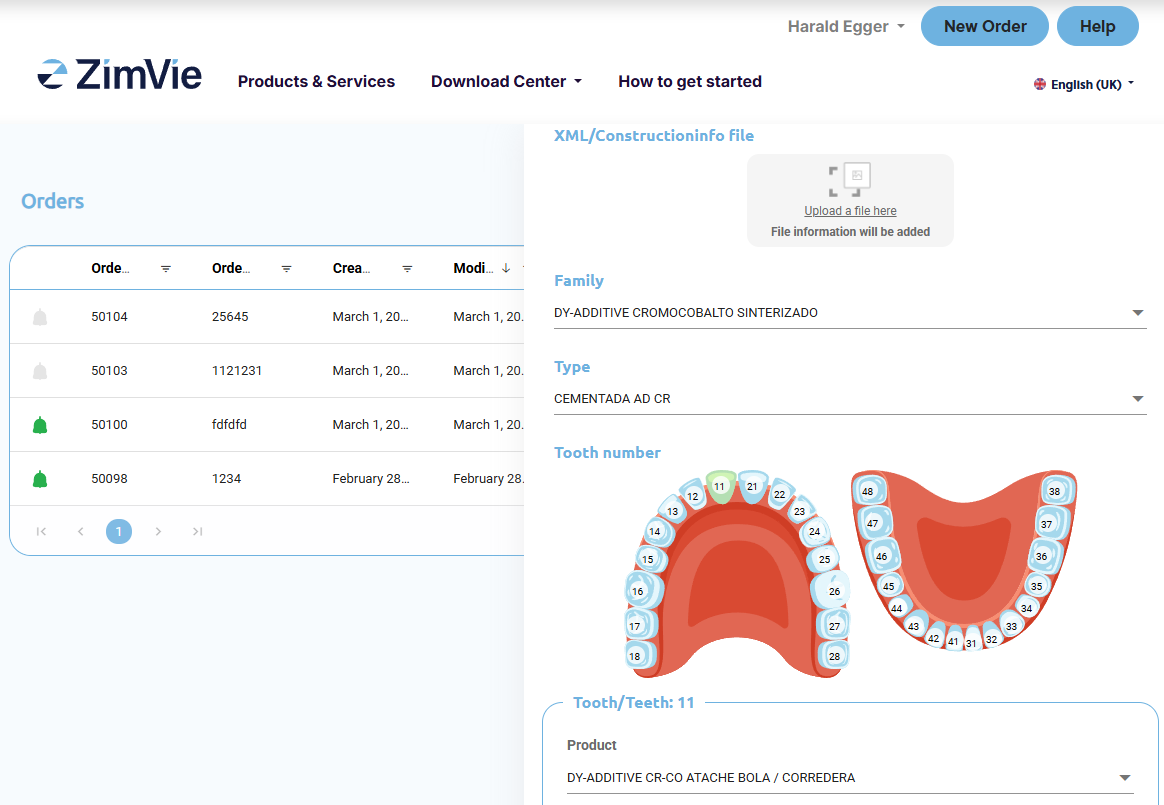This screenshot has height=805, width=1164.
Task: Go to the next orders page arrow
Action: (x=158, y=531)
